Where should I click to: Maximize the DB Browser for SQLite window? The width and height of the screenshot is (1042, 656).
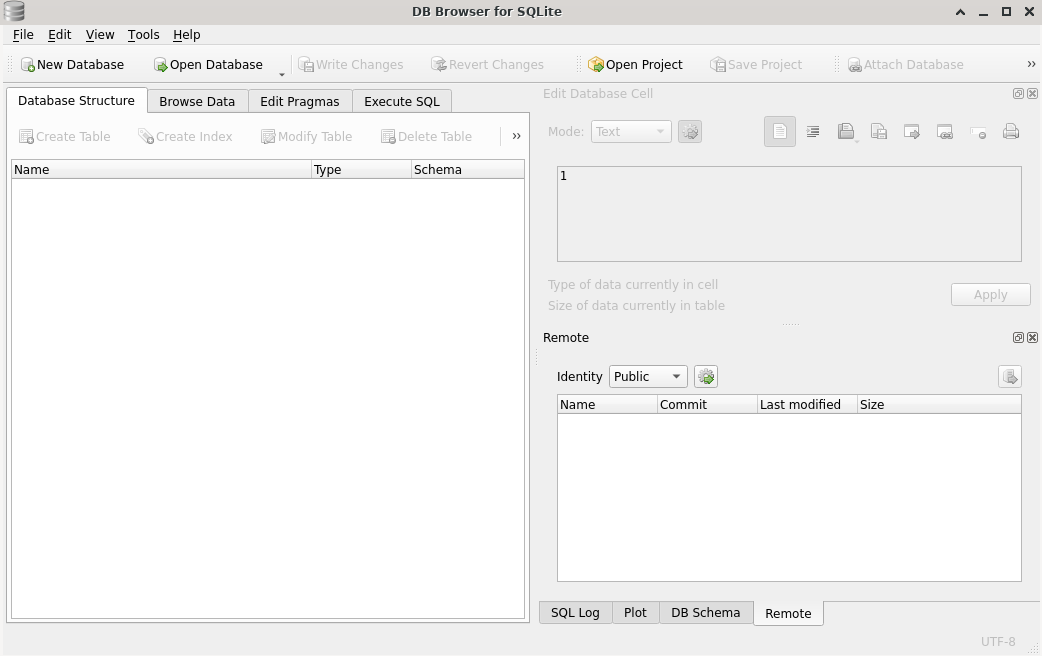pyautogui.click(x=1007, y=11)
